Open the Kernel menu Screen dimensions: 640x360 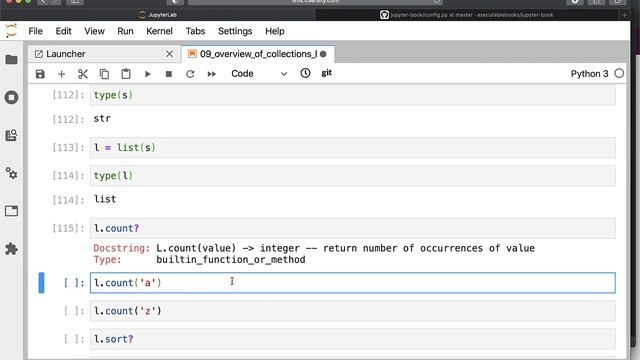click(159, 31)
